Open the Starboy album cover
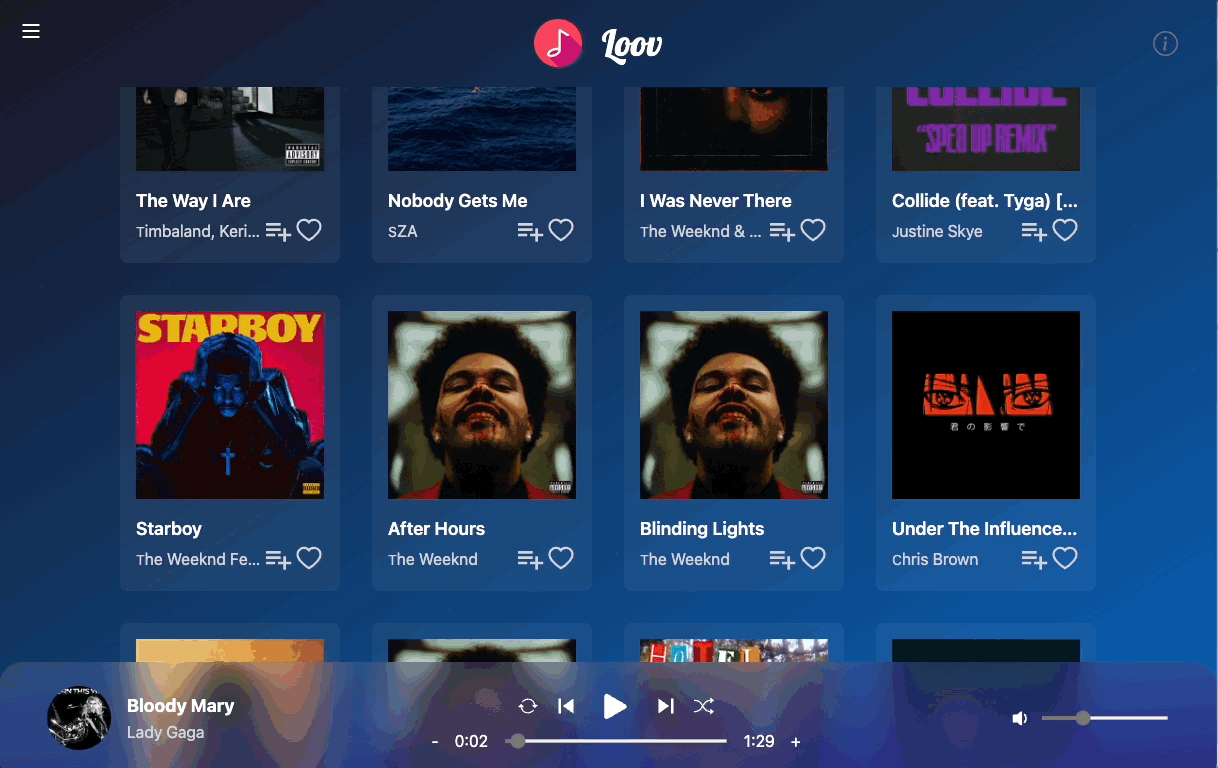The image size is (1218, 768). [230, 405]
